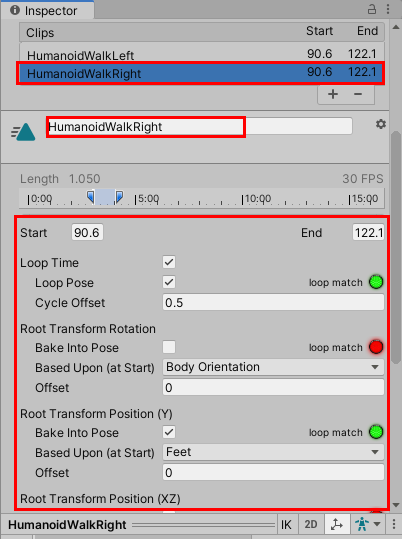This screenshot has width=402, height=539.
Task: Click the End frame field showing 122.1
Action: click(368, 233)
